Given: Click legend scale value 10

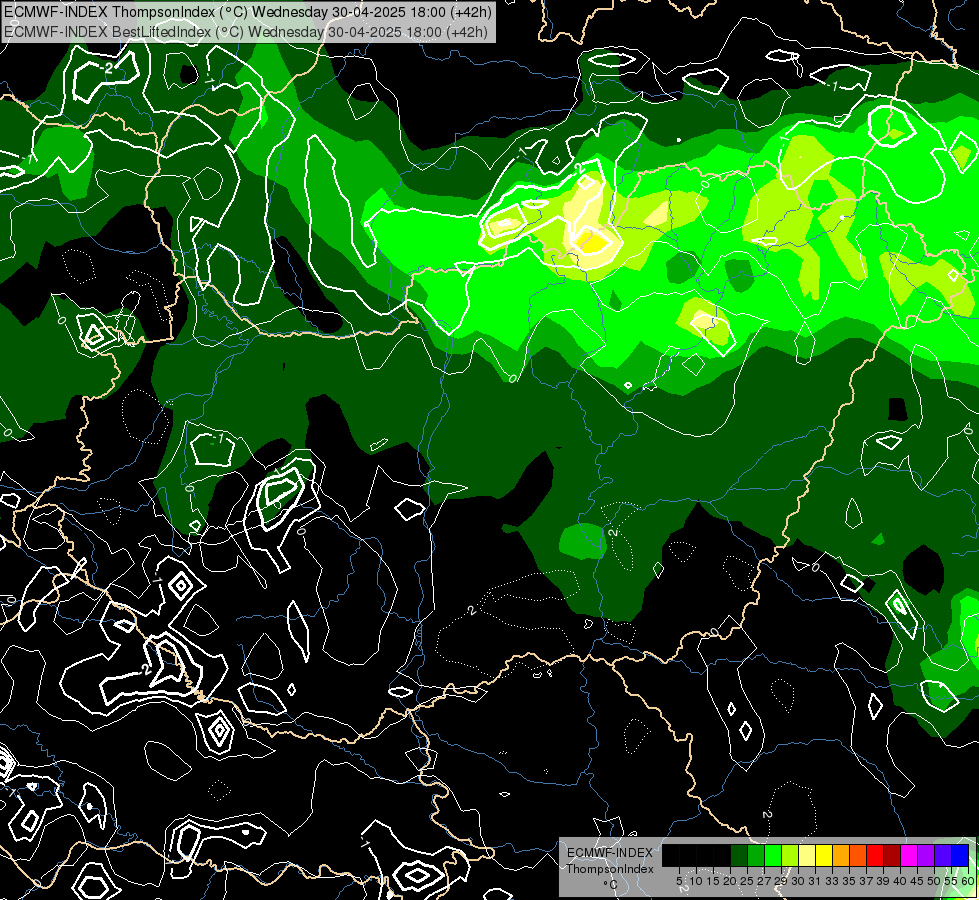Looking at the screenshot, I should pyautogui.click(x=696, y=881).
